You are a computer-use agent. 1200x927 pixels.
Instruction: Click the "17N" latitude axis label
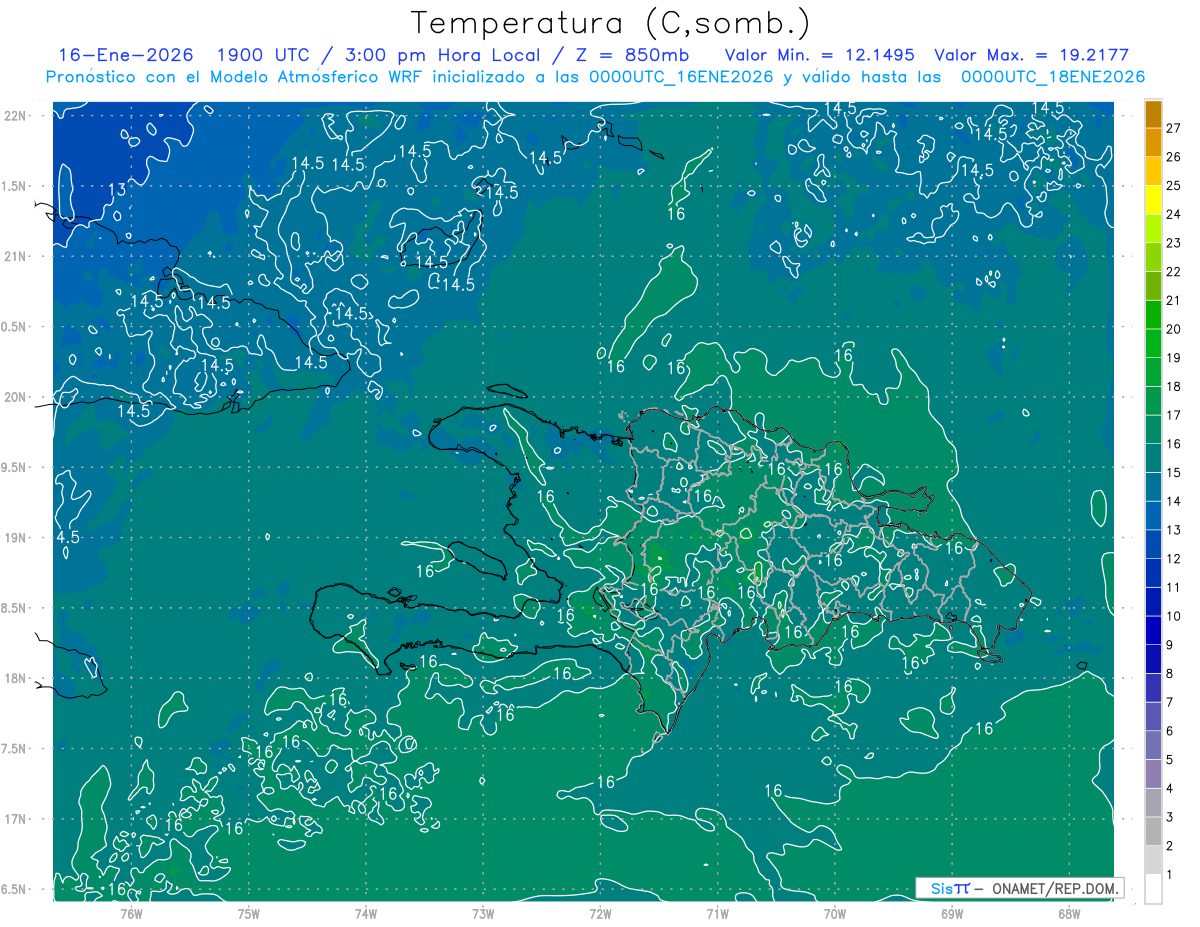point(15,819)
